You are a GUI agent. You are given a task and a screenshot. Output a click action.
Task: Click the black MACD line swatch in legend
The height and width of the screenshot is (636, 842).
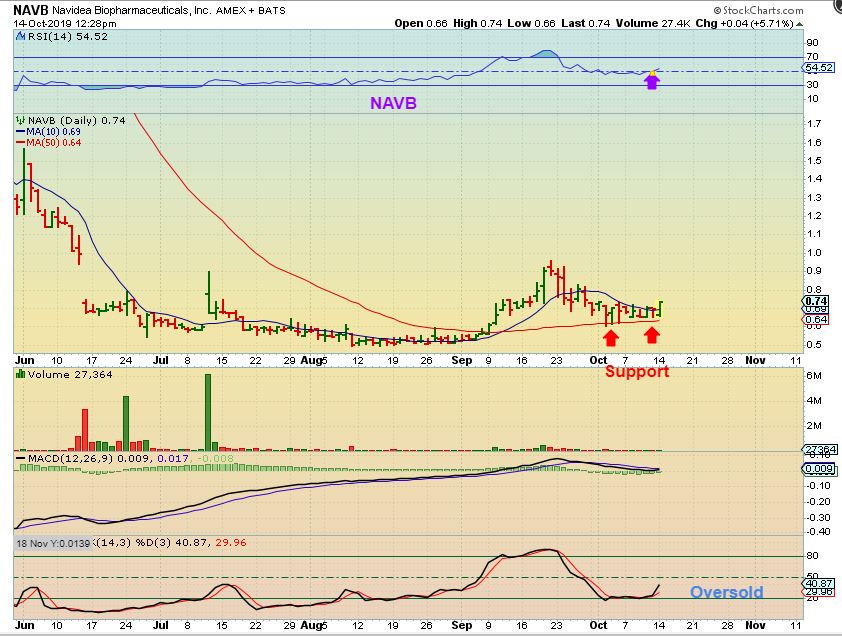[21, 459]
